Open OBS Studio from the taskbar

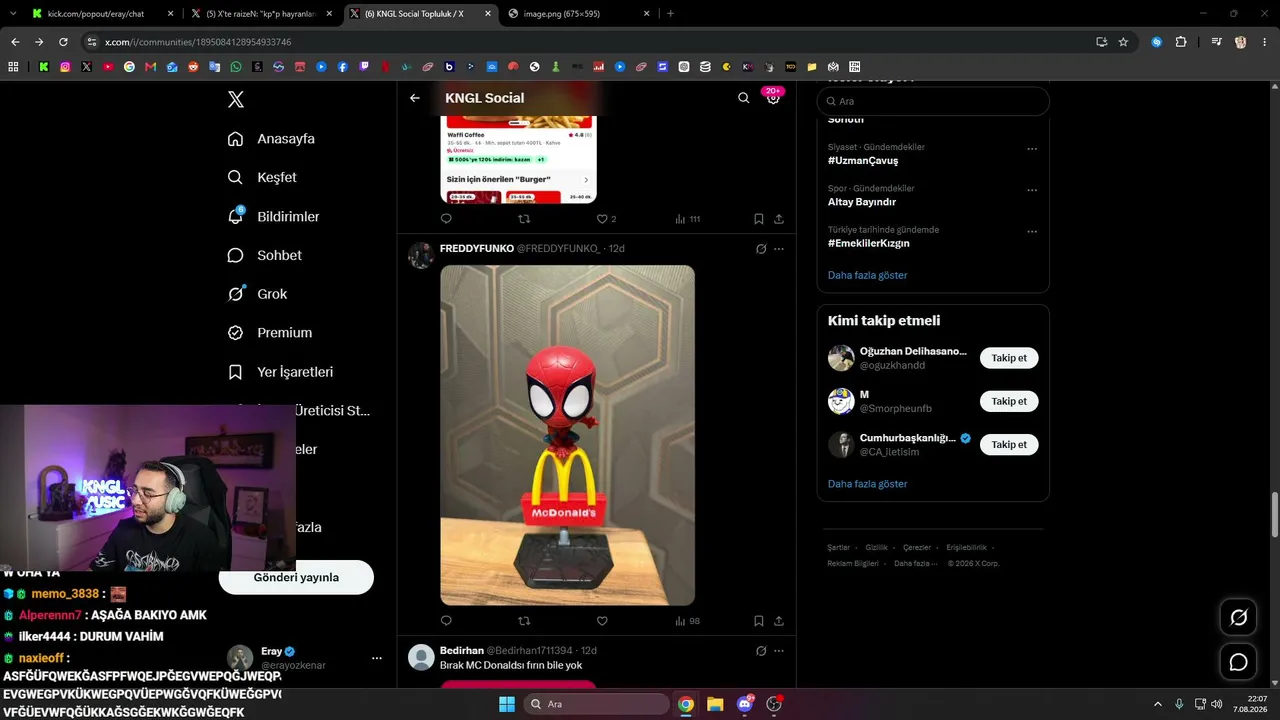pyautogui.click(x=774, y=704)
